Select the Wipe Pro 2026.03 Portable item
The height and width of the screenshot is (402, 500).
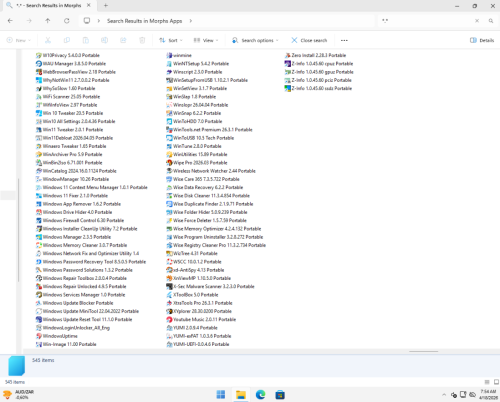[197, 163]
